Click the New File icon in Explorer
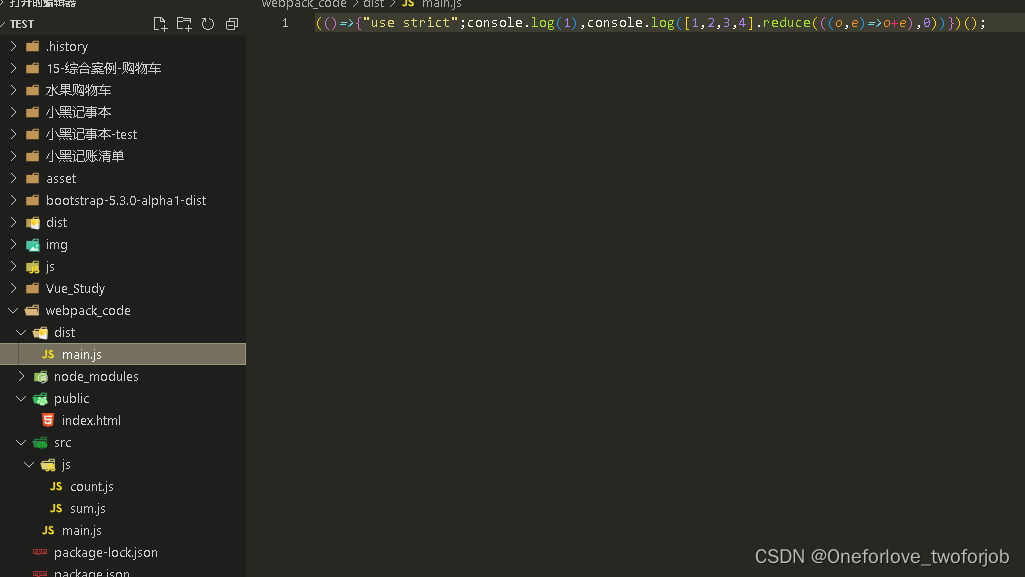 pyautogui.click(x=159, y=23)
